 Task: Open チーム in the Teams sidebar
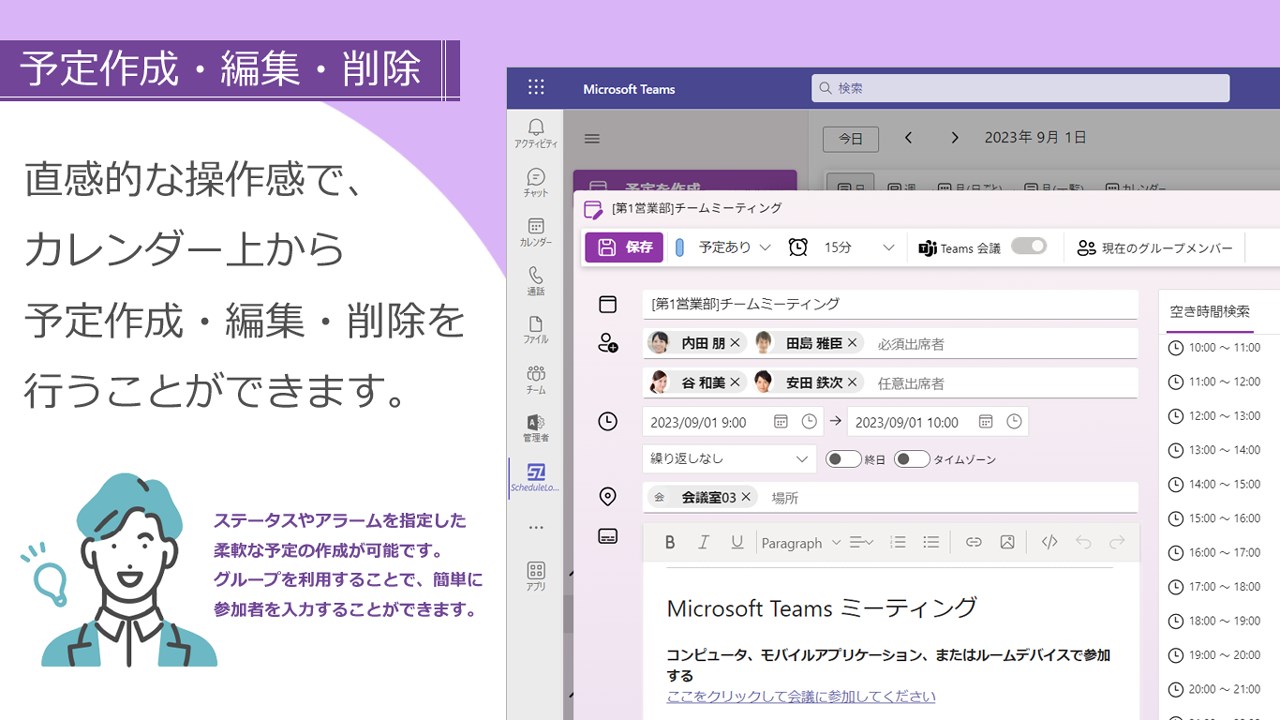pos(536,378)
